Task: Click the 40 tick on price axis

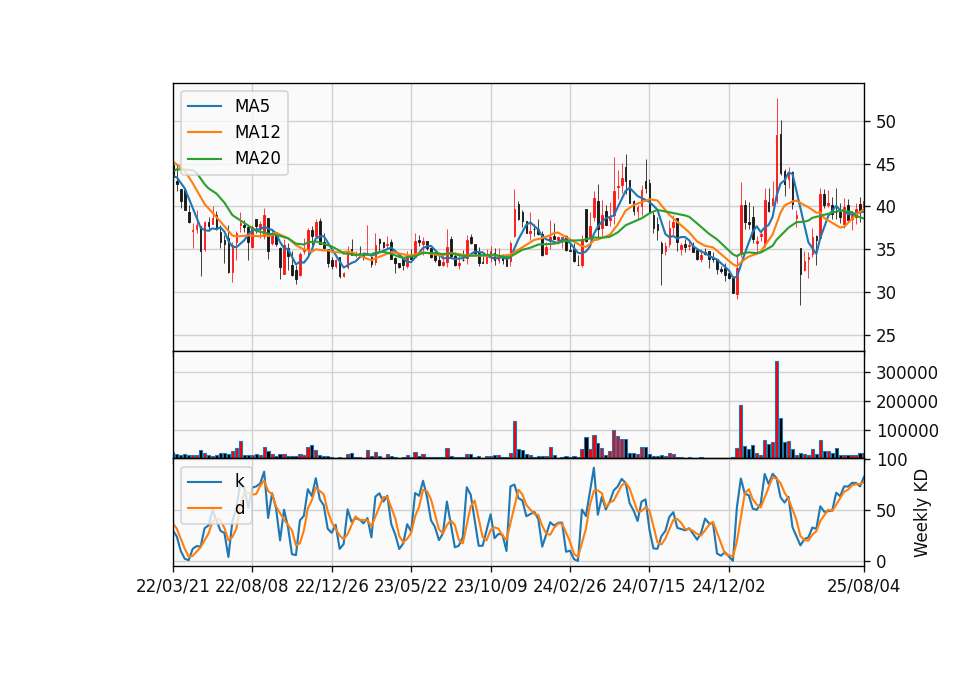Action: (885, 207)
